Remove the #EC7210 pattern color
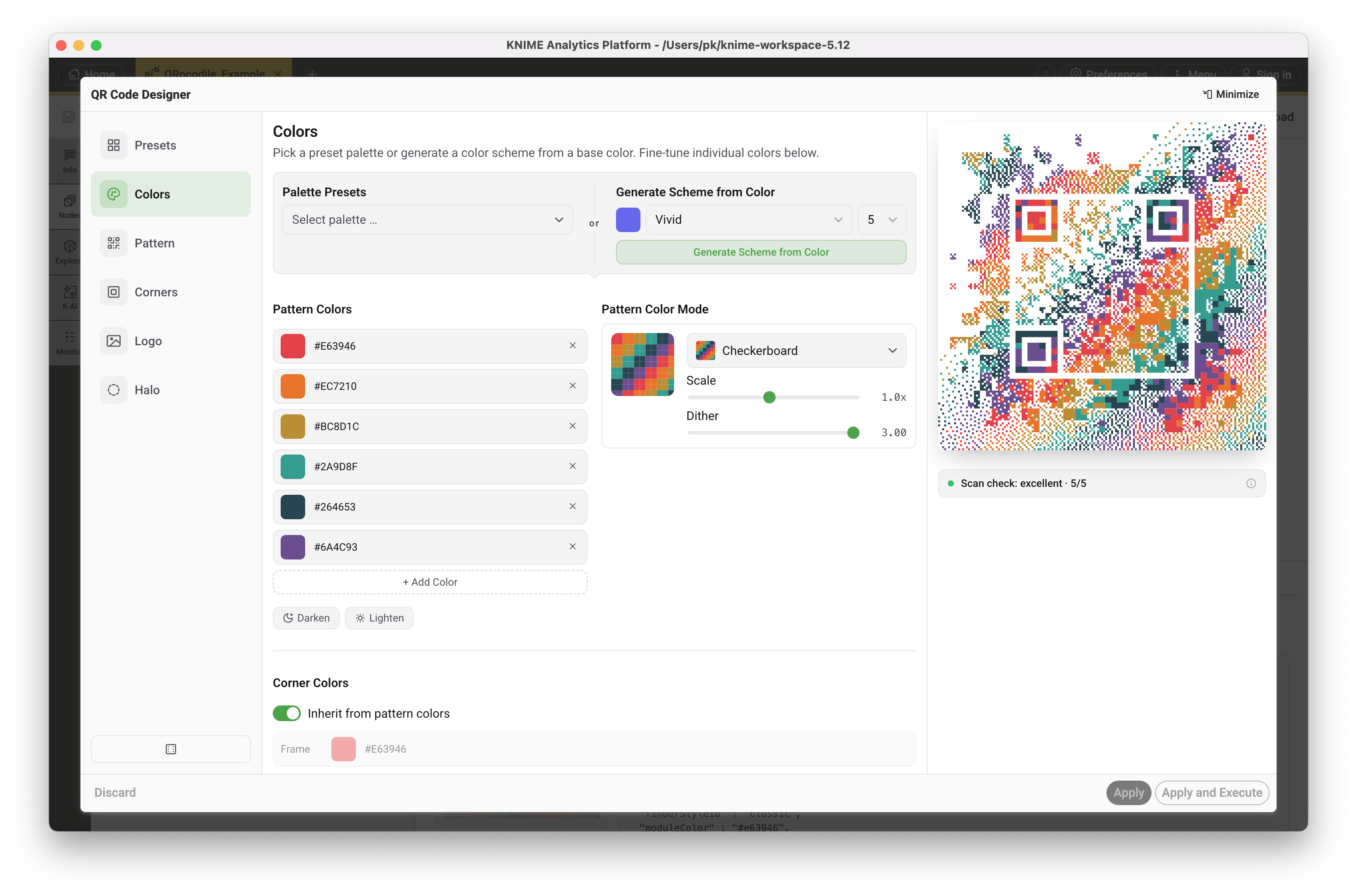 [x=572, y=385]
